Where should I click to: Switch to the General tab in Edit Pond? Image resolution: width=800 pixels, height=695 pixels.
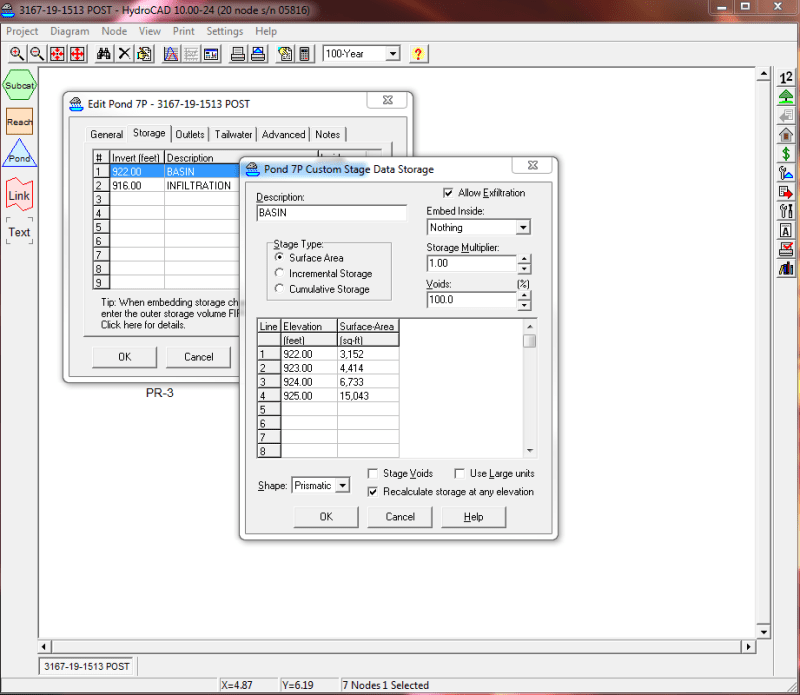coord(106,134)
